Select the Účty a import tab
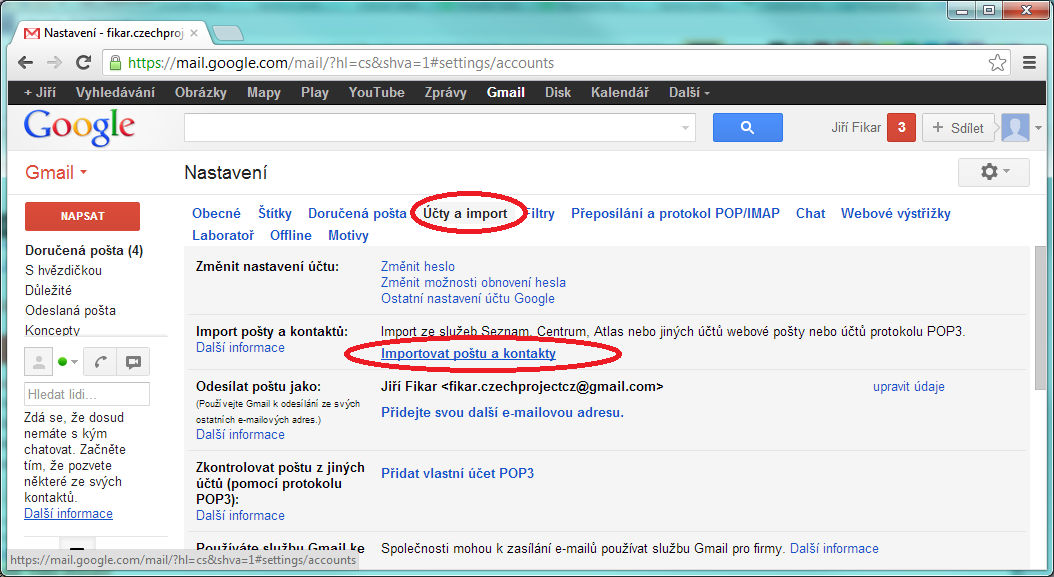Image resolution: width=1054 pixels, height=577 pixels. point(465,214)
